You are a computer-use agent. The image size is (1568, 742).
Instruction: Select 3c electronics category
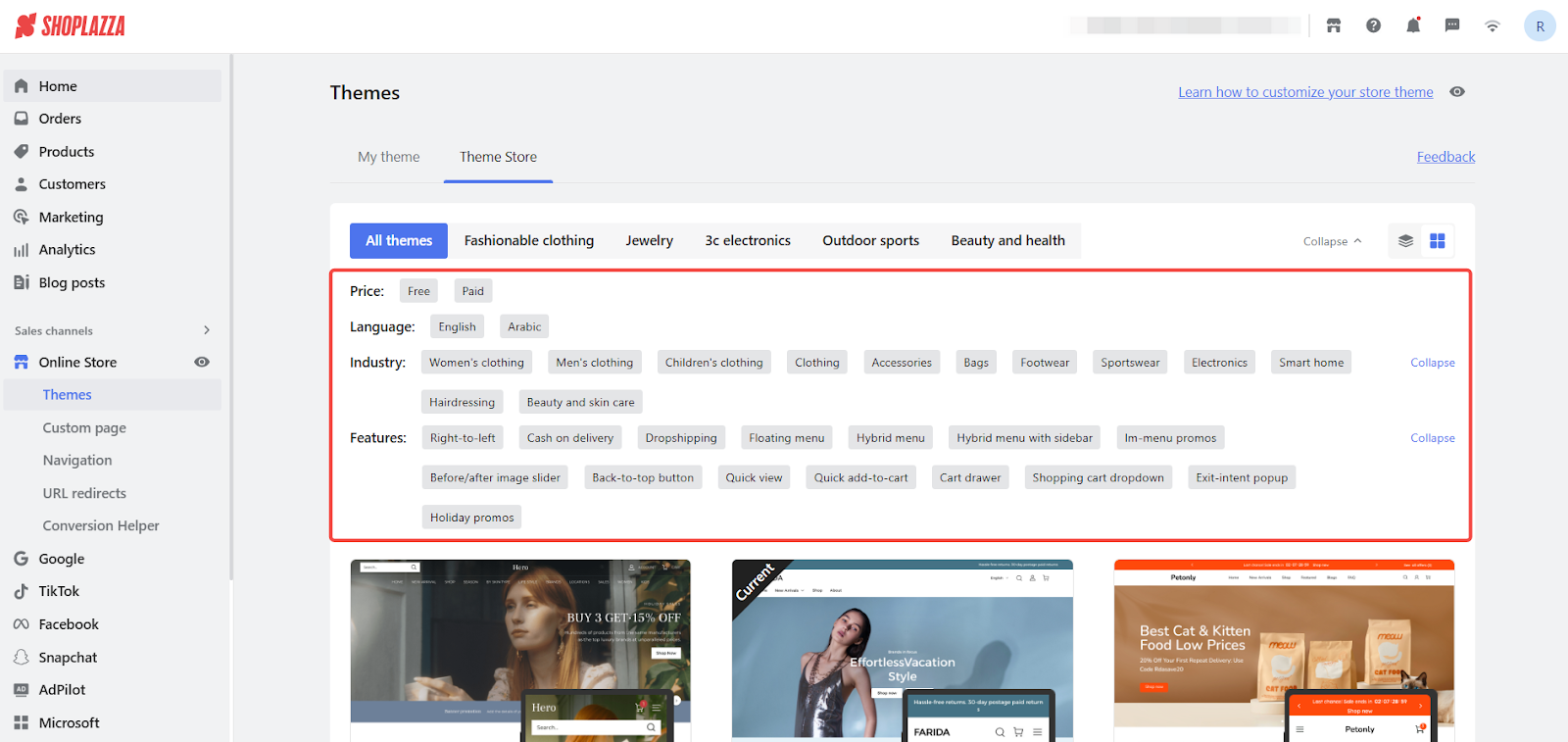tap(748, 241)
